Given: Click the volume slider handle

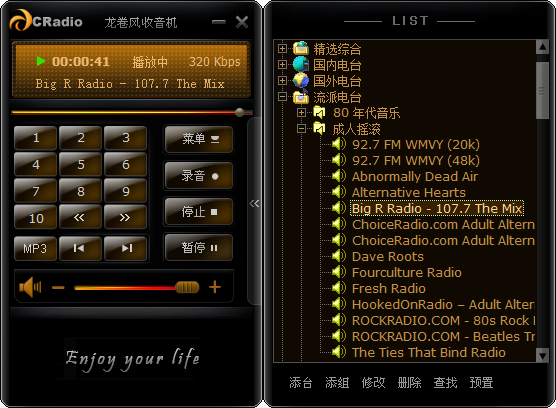Looking at the screenshot, I should click(187, 287).
